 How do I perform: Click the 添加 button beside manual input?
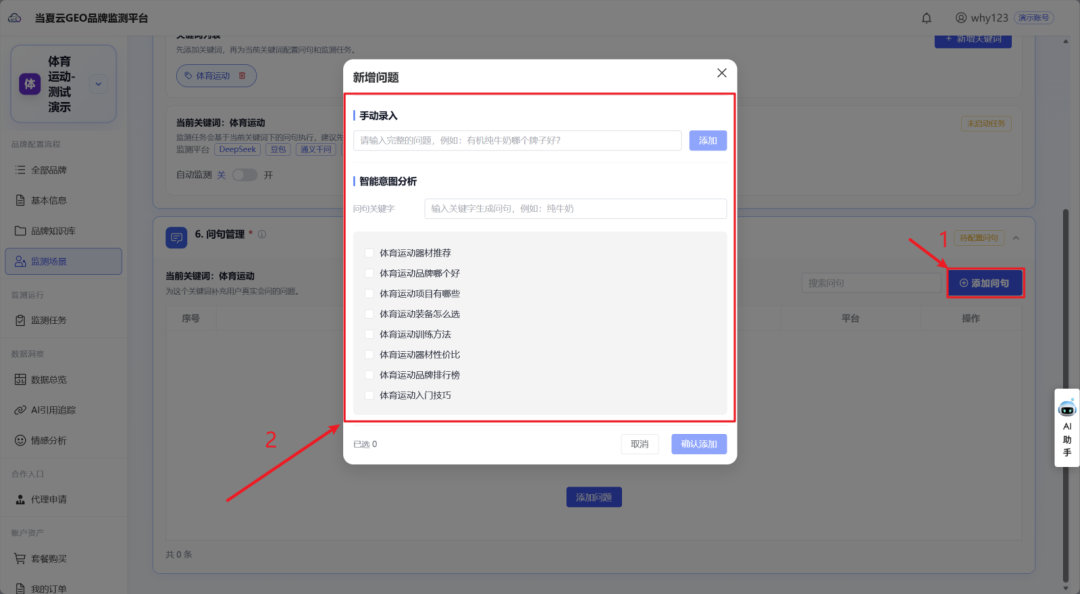click(x=707, y=141)
